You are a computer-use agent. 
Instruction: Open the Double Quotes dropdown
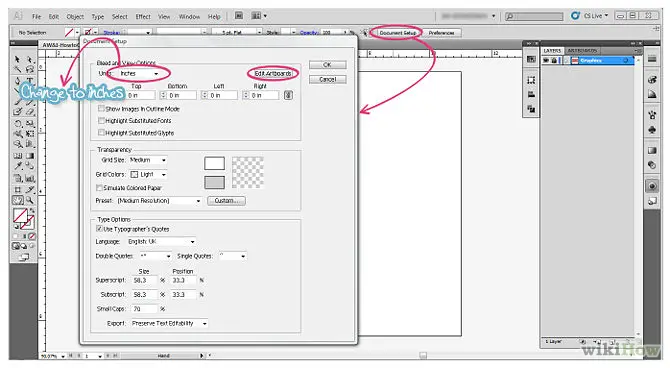156,256
